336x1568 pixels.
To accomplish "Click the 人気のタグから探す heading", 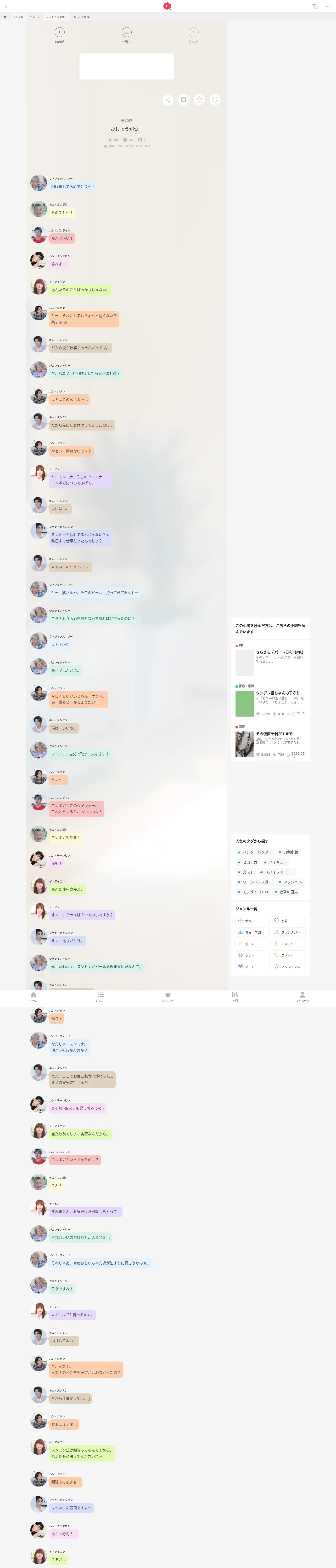I will point(252,841).
